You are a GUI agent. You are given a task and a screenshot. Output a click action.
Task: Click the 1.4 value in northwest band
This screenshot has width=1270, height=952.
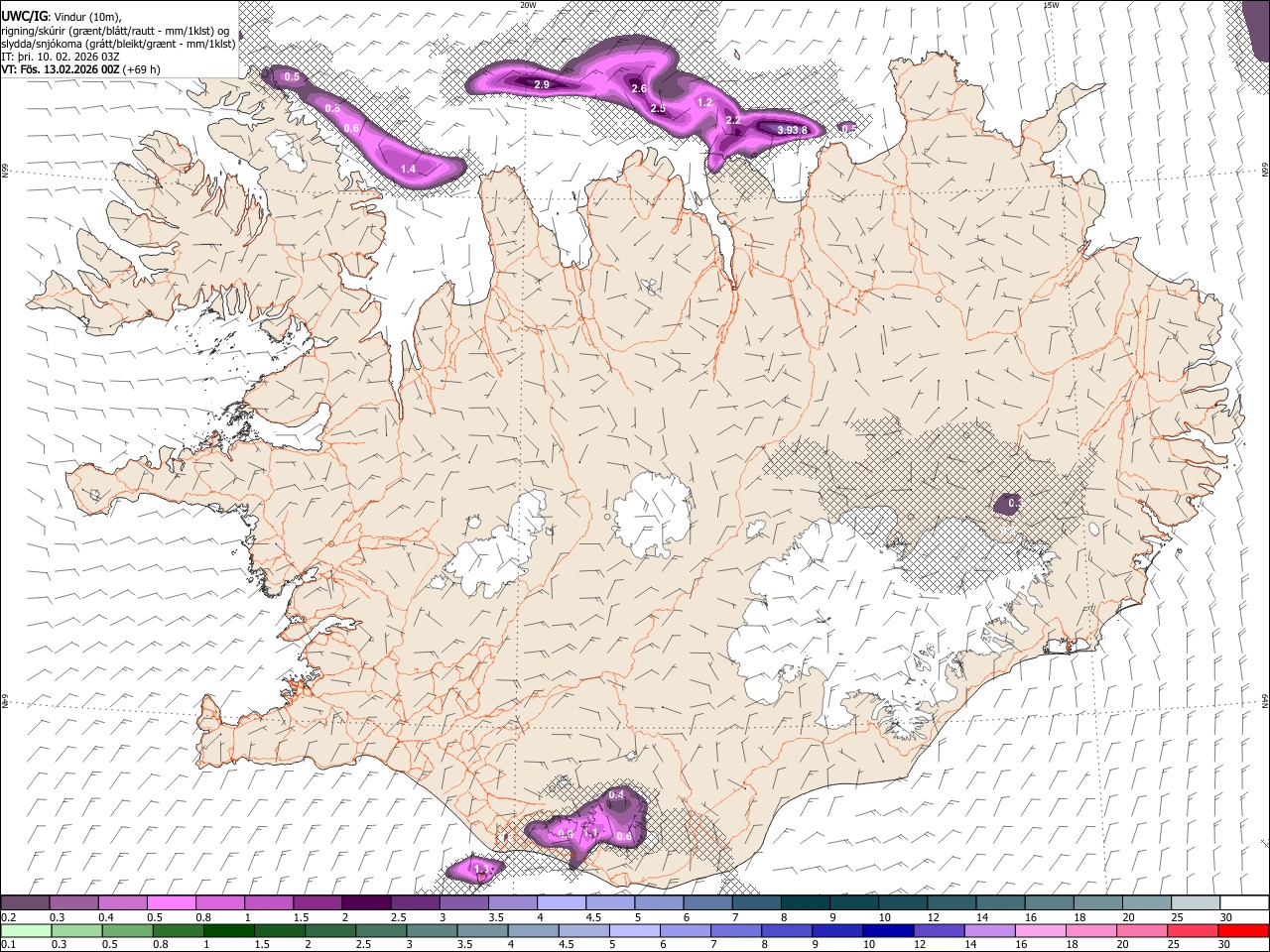point(408,170)
